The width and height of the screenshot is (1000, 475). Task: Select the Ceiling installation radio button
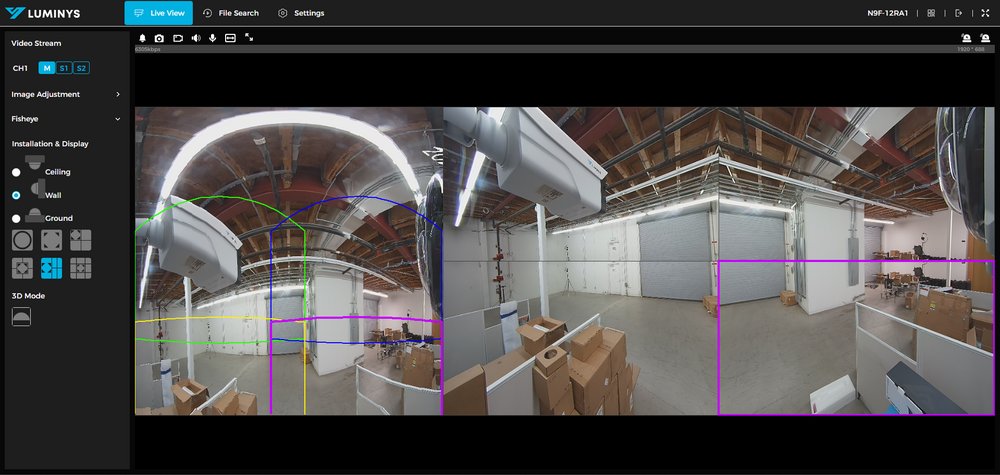click(16, 172)
